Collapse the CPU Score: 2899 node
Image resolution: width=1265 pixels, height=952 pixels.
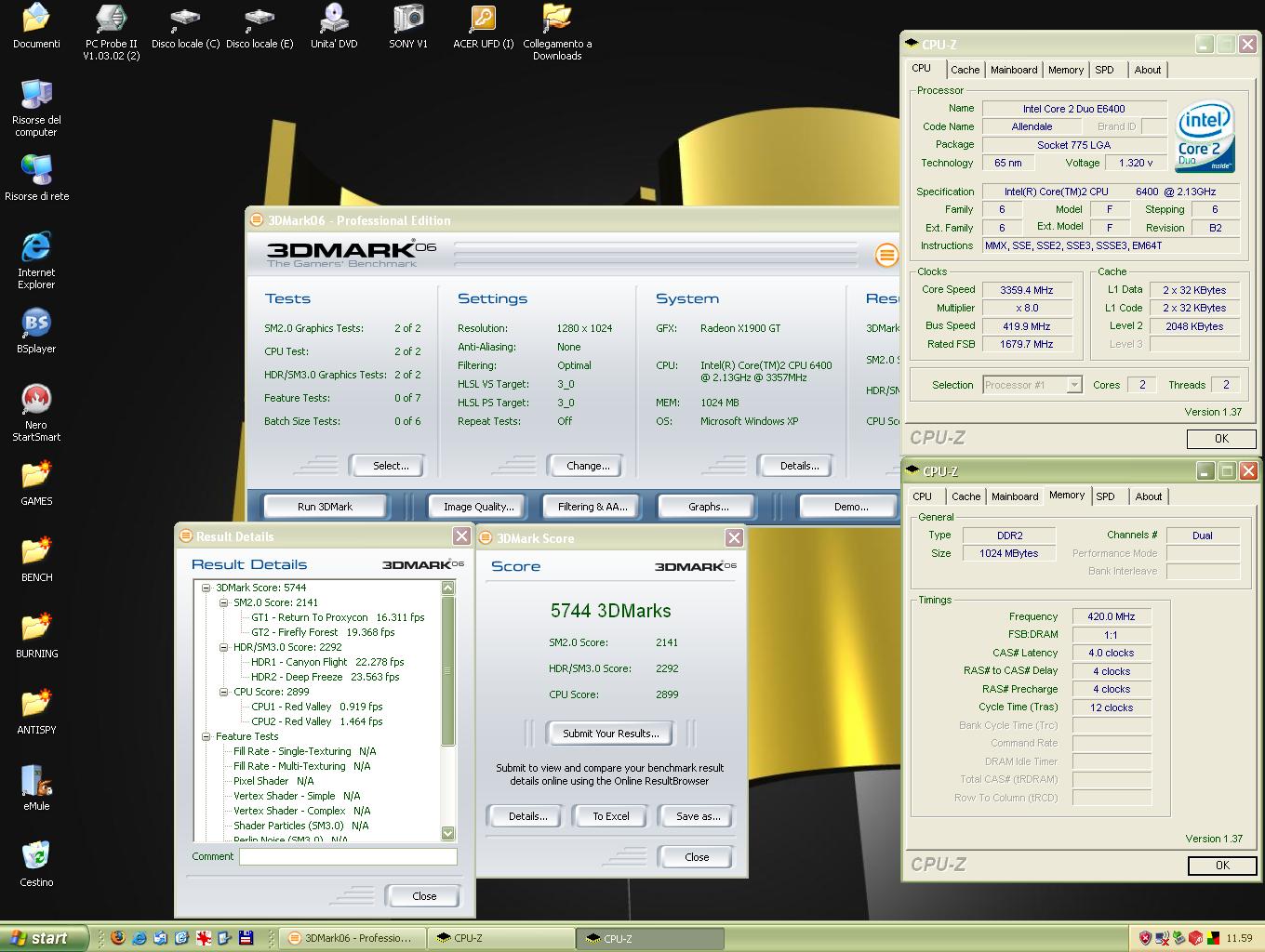[x=224, y=692]
